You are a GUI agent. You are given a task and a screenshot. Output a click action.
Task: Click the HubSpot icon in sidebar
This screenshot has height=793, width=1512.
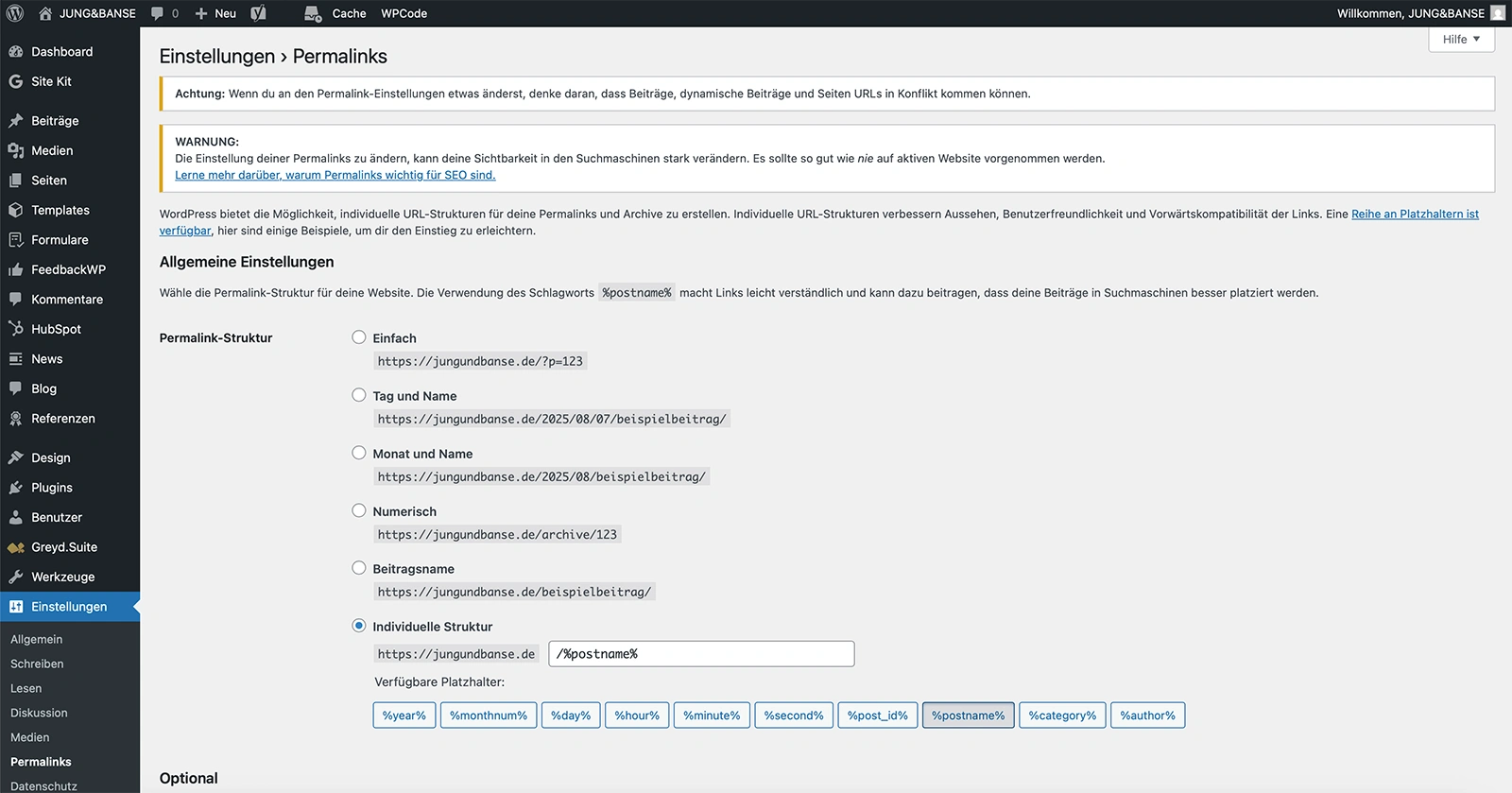click(x=16, y=329)
